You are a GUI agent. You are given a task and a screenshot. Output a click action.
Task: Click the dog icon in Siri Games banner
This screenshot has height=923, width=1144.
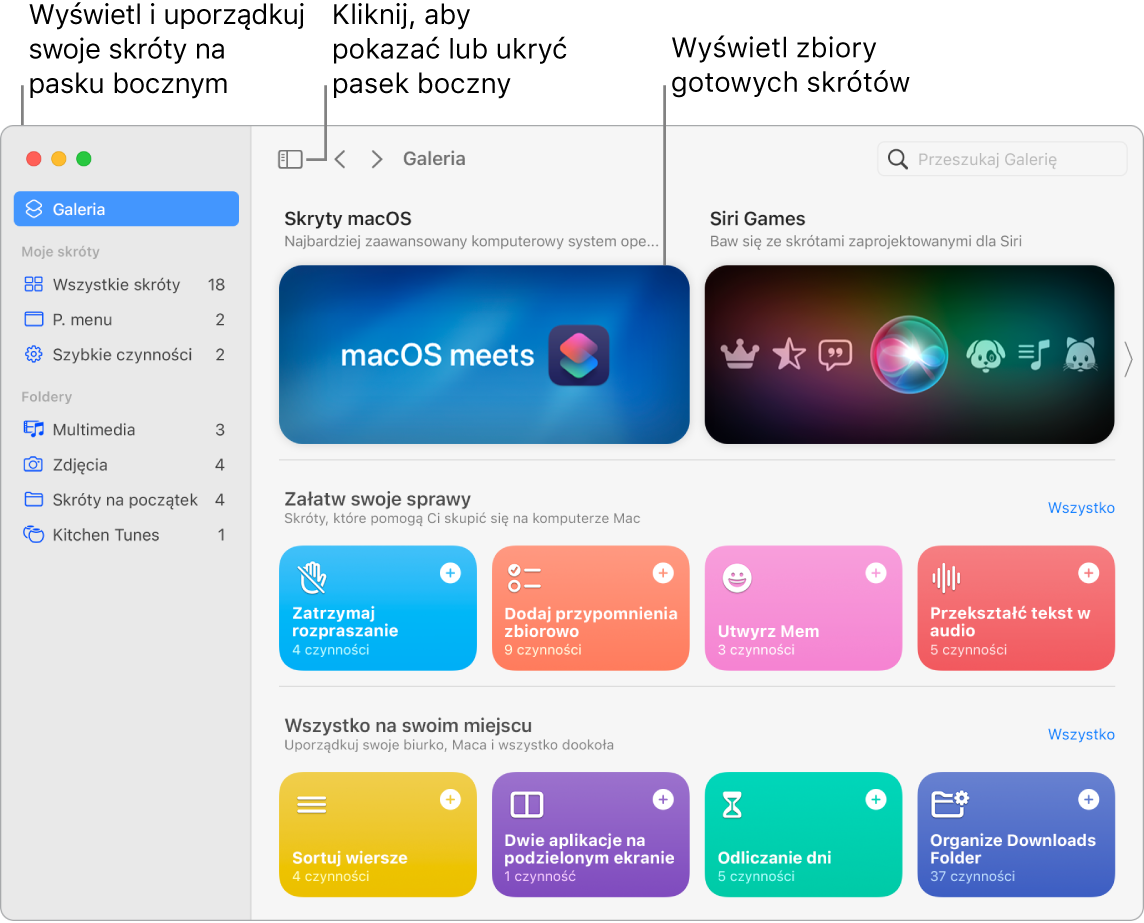click(986, 355)
